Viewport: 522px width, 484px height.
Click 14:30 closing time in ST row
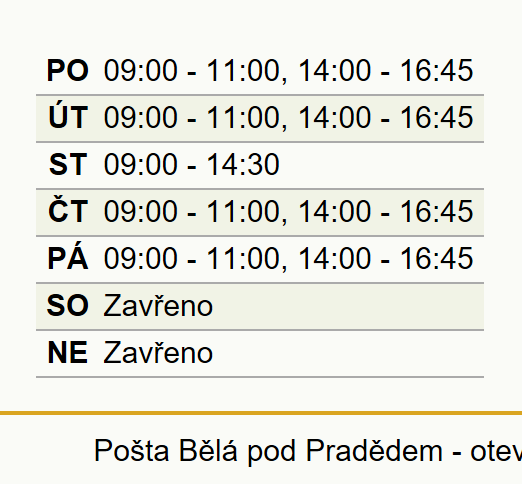pos(243,164)
